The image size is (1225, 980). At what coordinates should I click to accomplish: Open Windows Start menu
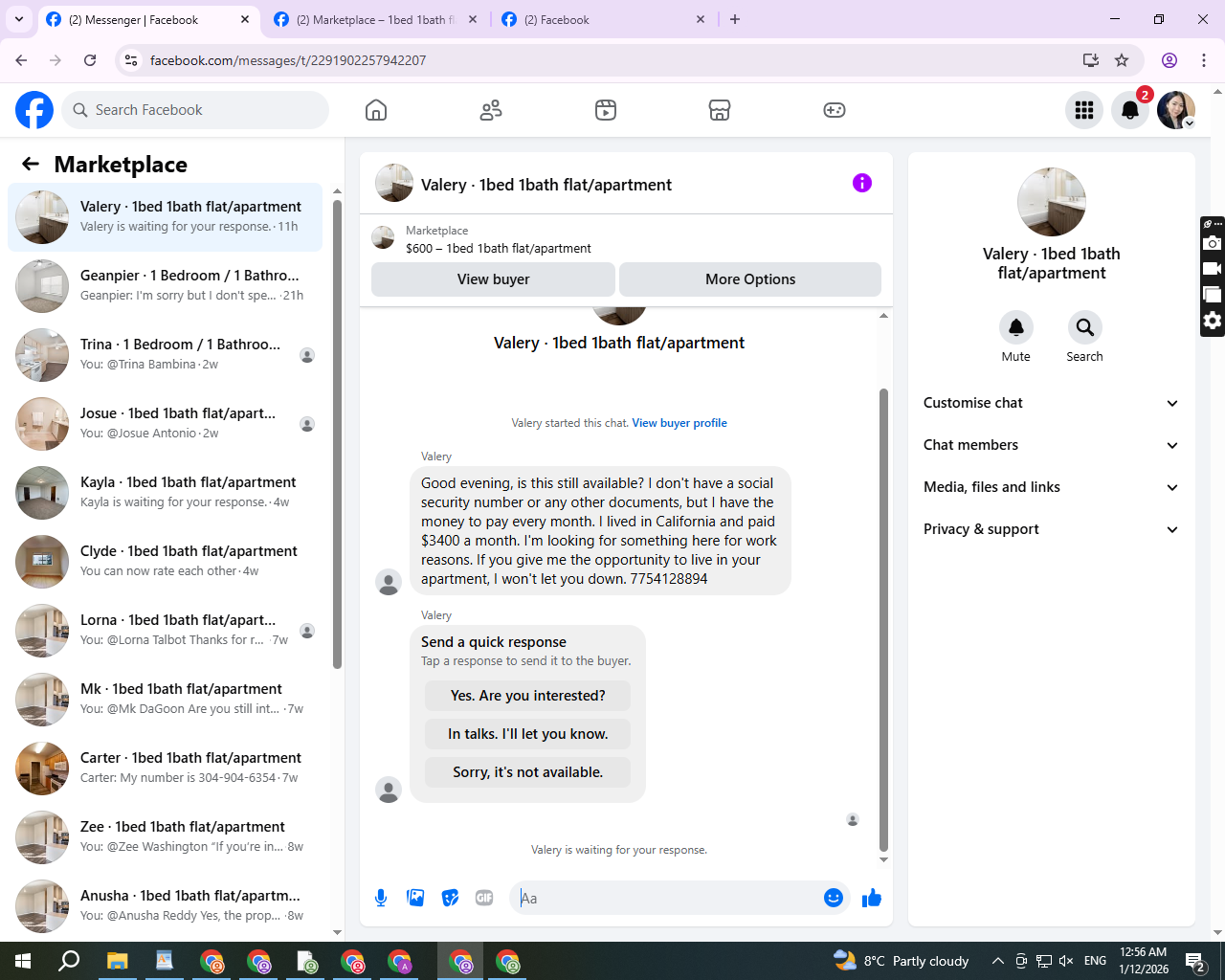click(23, 961)
